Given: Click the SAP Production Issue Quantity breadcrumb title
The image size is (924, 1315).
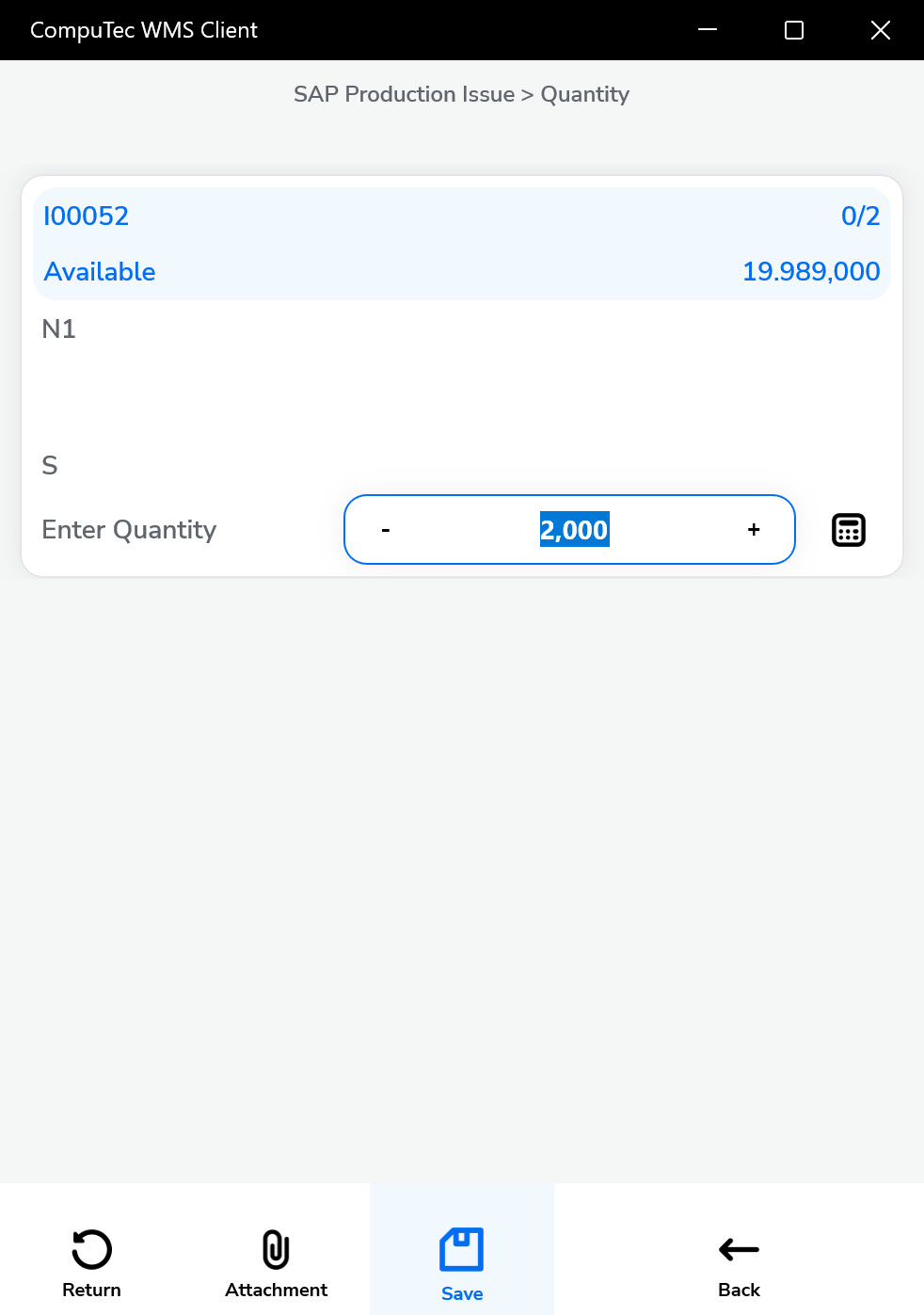Looking at the screenshot, I should 462,94.
